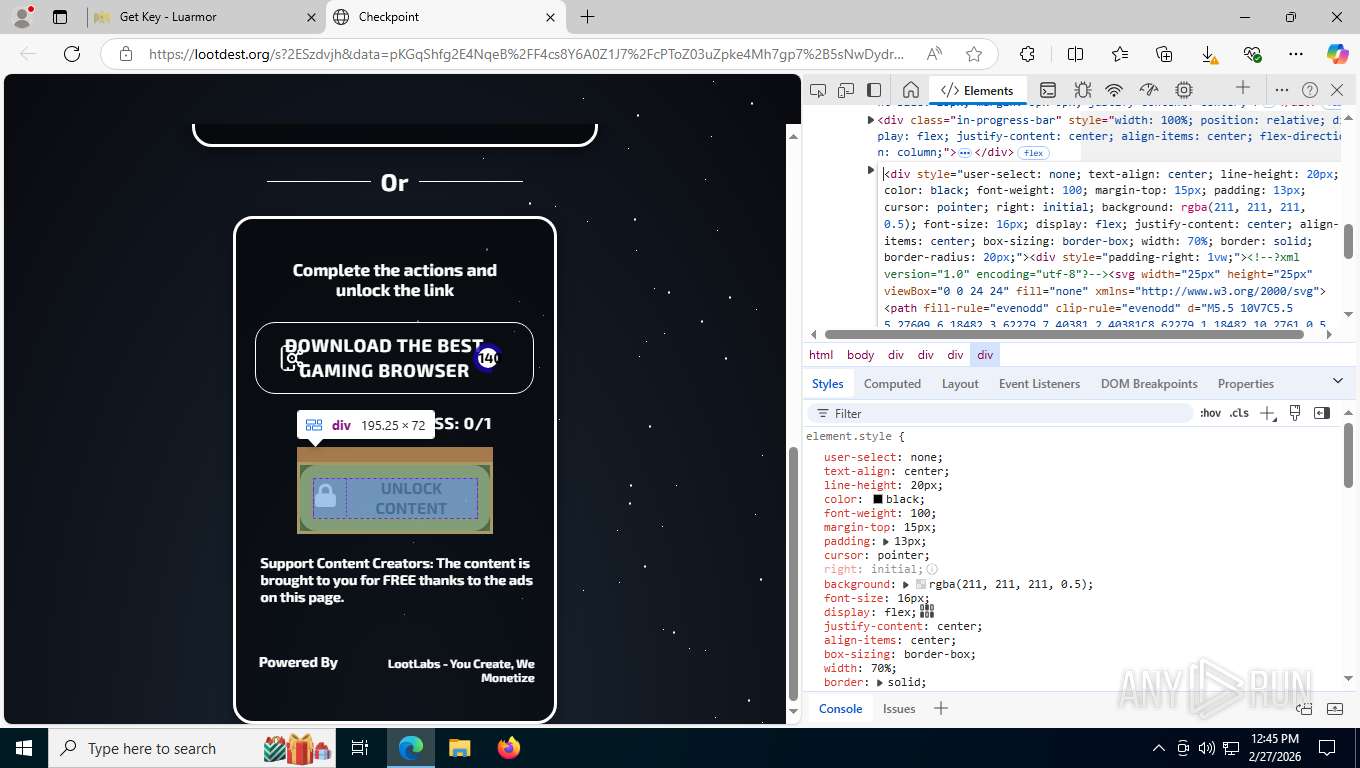Switch to the Computed tab
This screenshot has height=768, width=1360.
tap(892, 383)
